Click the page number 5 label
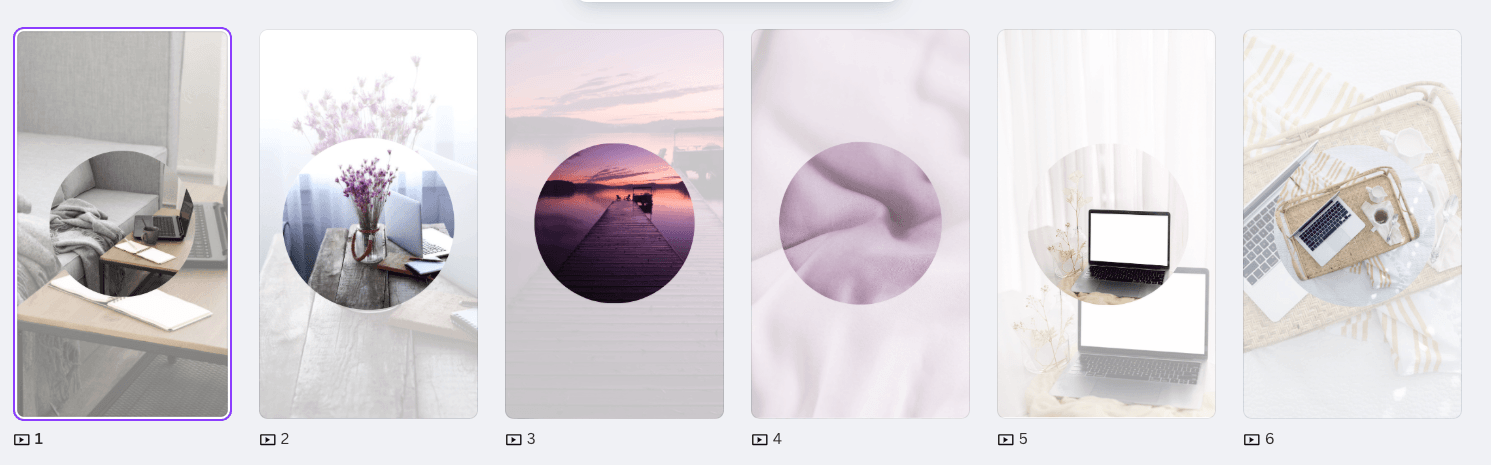Viewport: 1491px width, 465px height. tap(1023, 439)
